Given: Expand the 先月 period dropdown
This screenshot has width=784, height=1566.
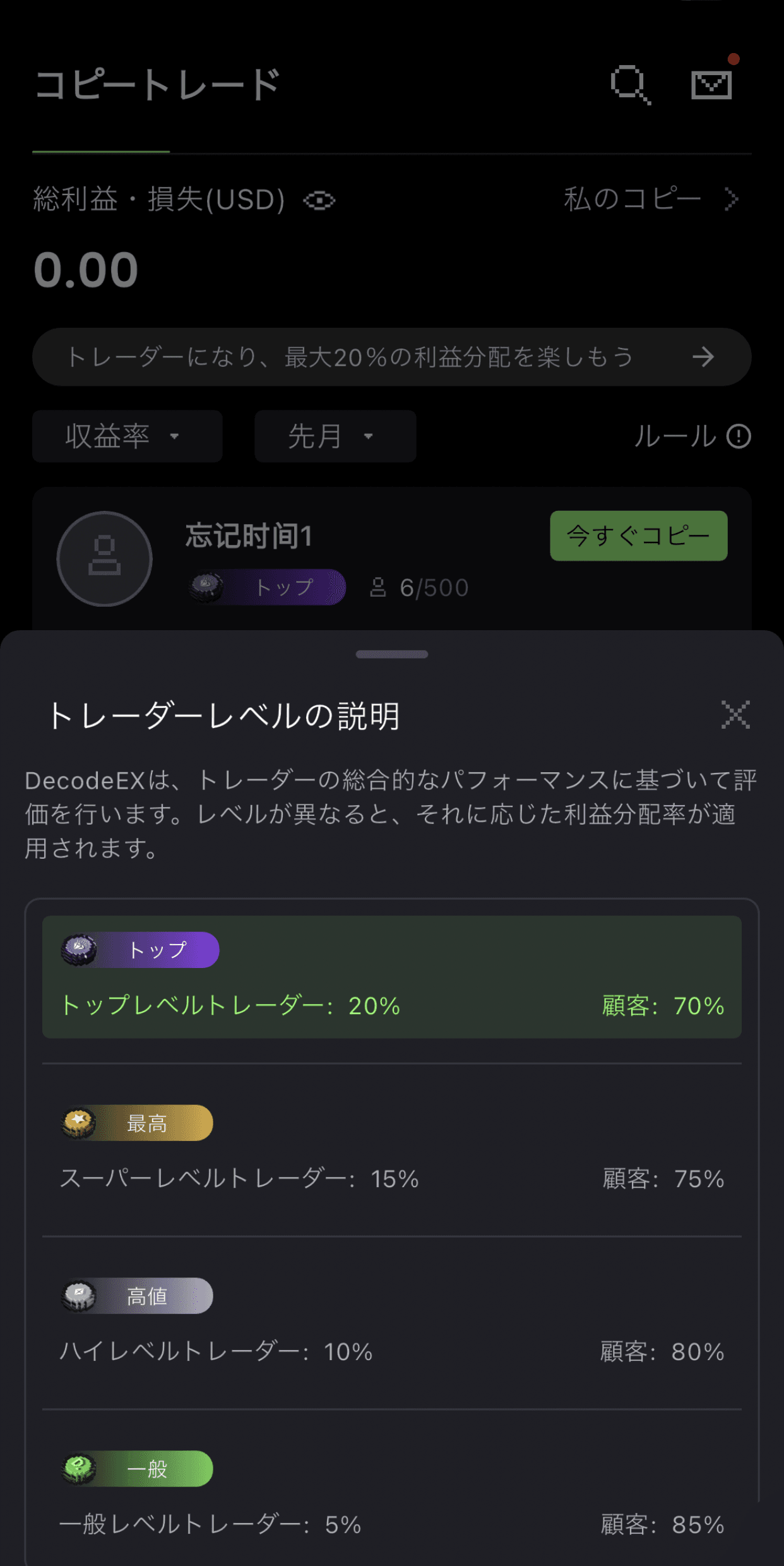Looking at the screenshot, I should coord(335,436).
